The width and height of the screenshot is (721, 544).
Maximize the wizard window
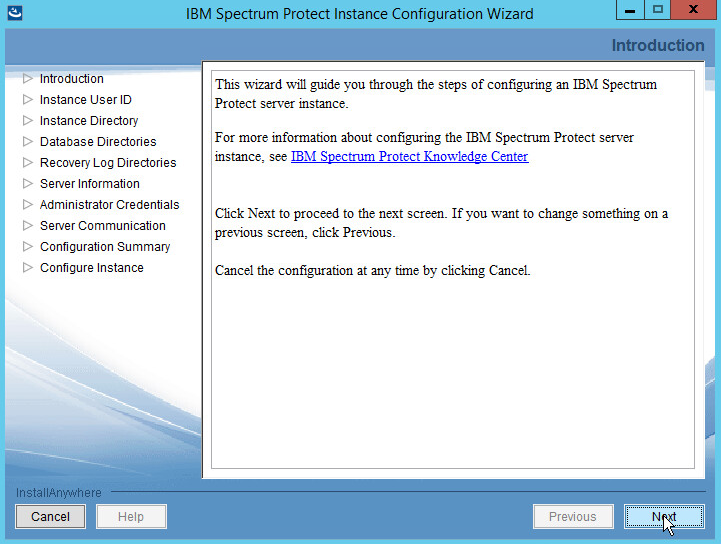click(x=657, y=10)
